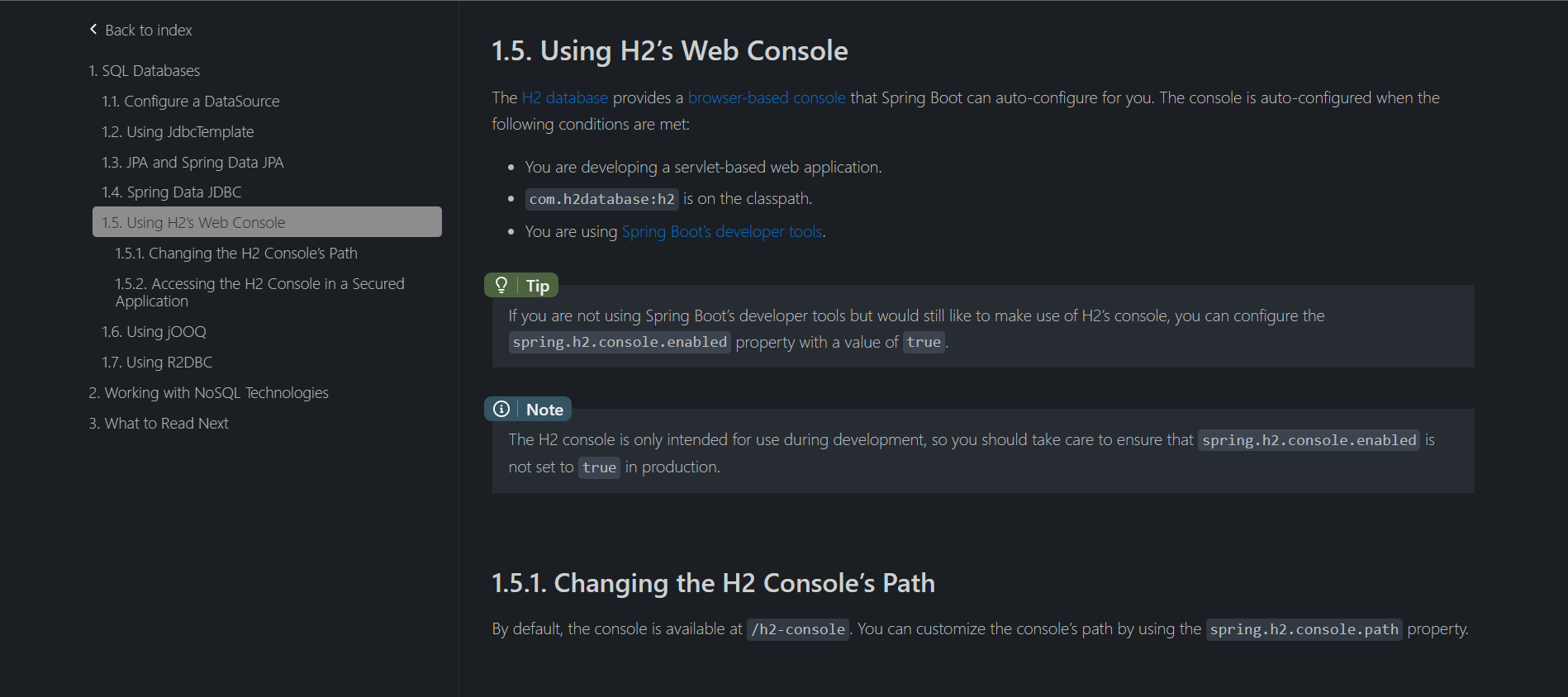
Task: Open 2. Working with NoSQL Technologies
Action: [209, 393]
